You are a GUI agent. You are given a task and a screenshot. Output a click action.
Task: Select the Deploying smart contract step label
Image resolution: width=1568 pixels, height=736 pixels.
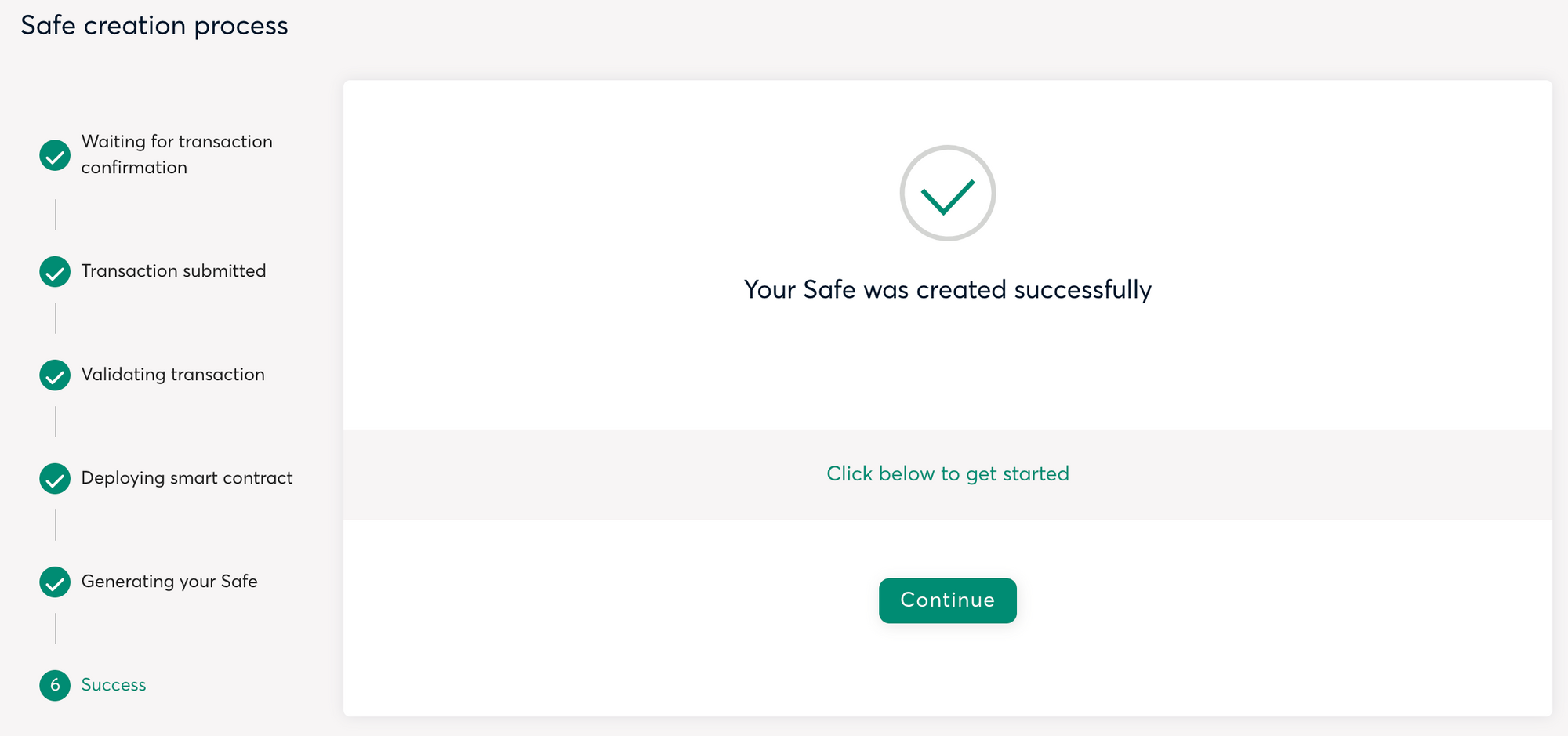[x=187, y=477]
